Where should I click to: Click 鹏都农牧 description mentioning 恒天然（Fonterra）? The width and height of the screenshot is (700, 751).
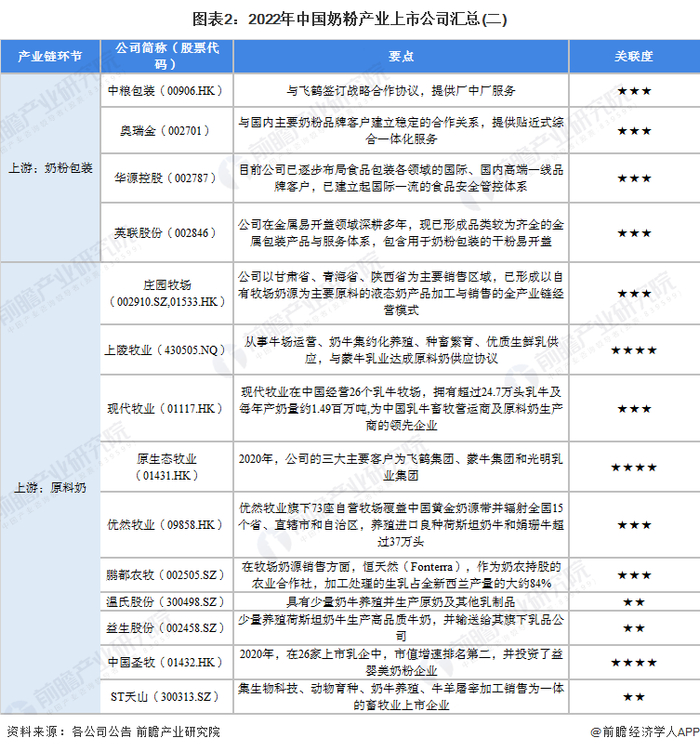[401, 575]
